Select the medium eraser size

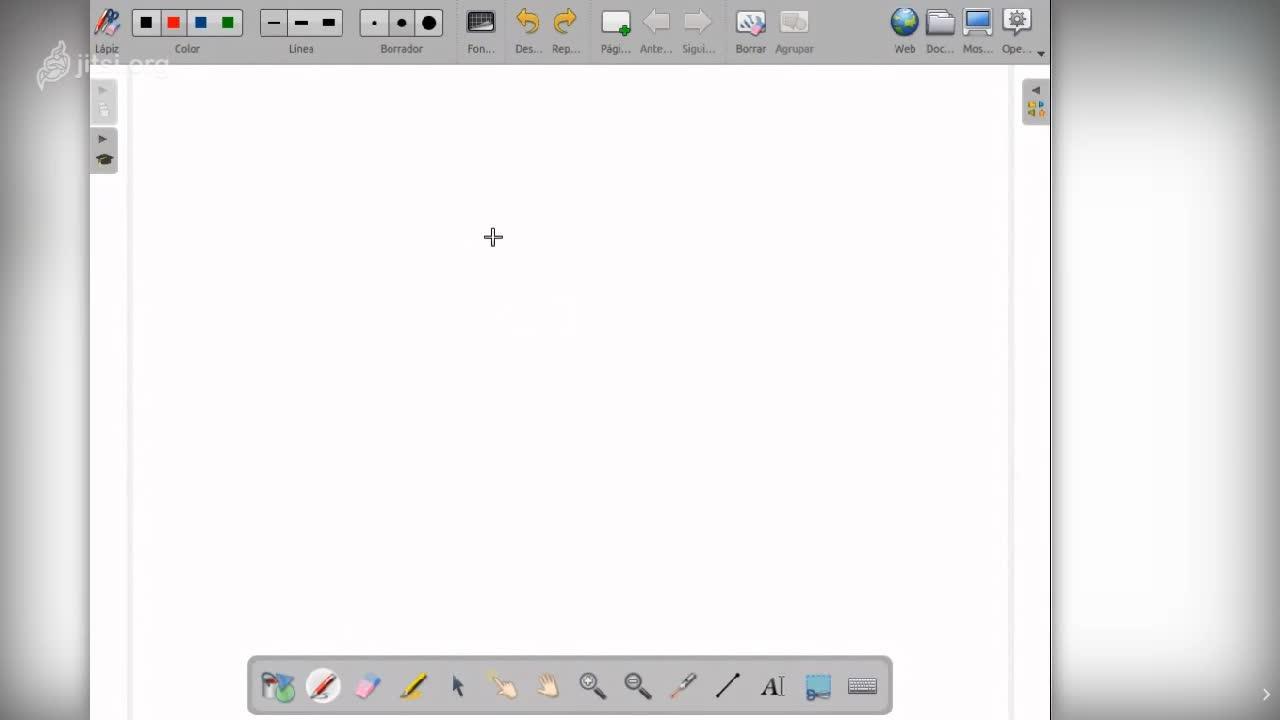(401, 23)
